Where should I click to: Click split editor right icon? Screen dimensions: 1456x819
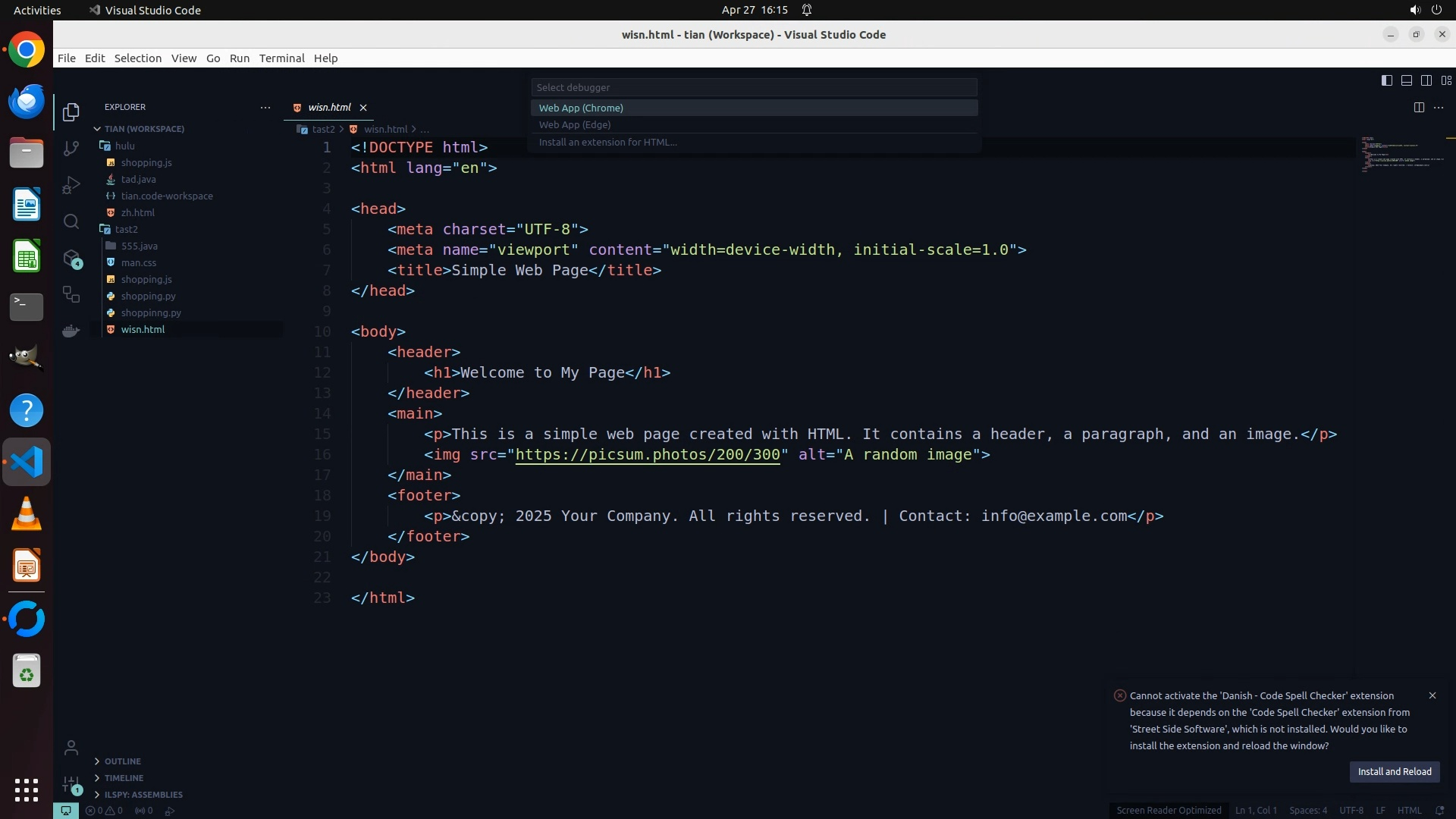click(x=1418, y=107)
